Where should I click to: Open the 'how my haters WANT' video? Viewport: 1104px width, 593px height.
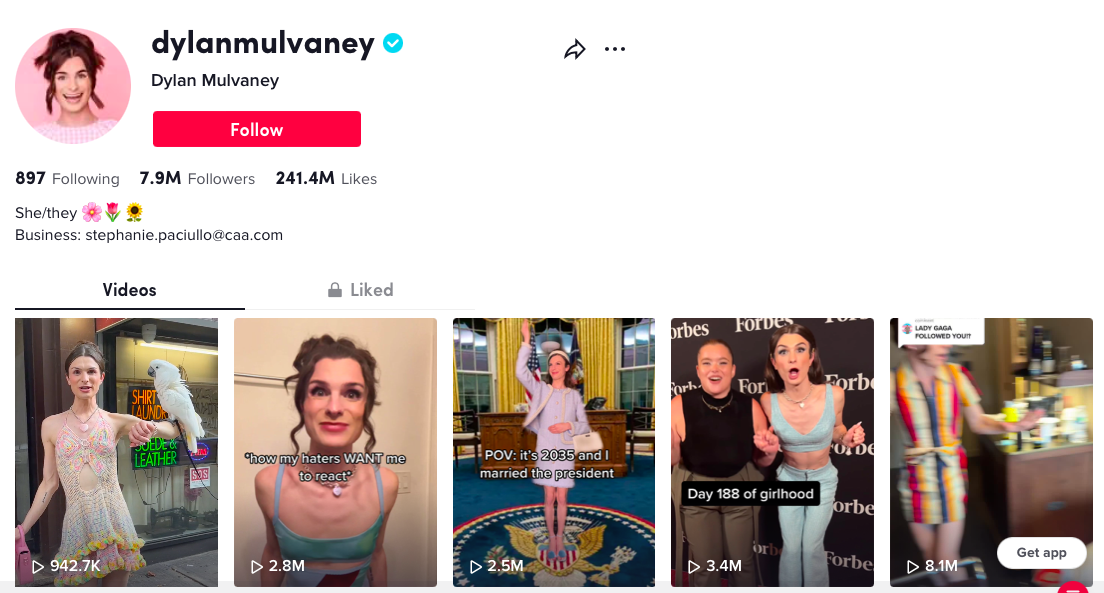(335, 452)
